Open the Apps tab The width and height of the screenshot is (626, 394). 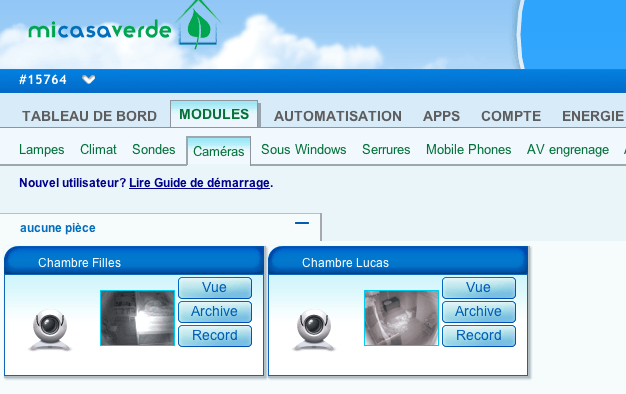pyautogui.click(x=442, y=116)
